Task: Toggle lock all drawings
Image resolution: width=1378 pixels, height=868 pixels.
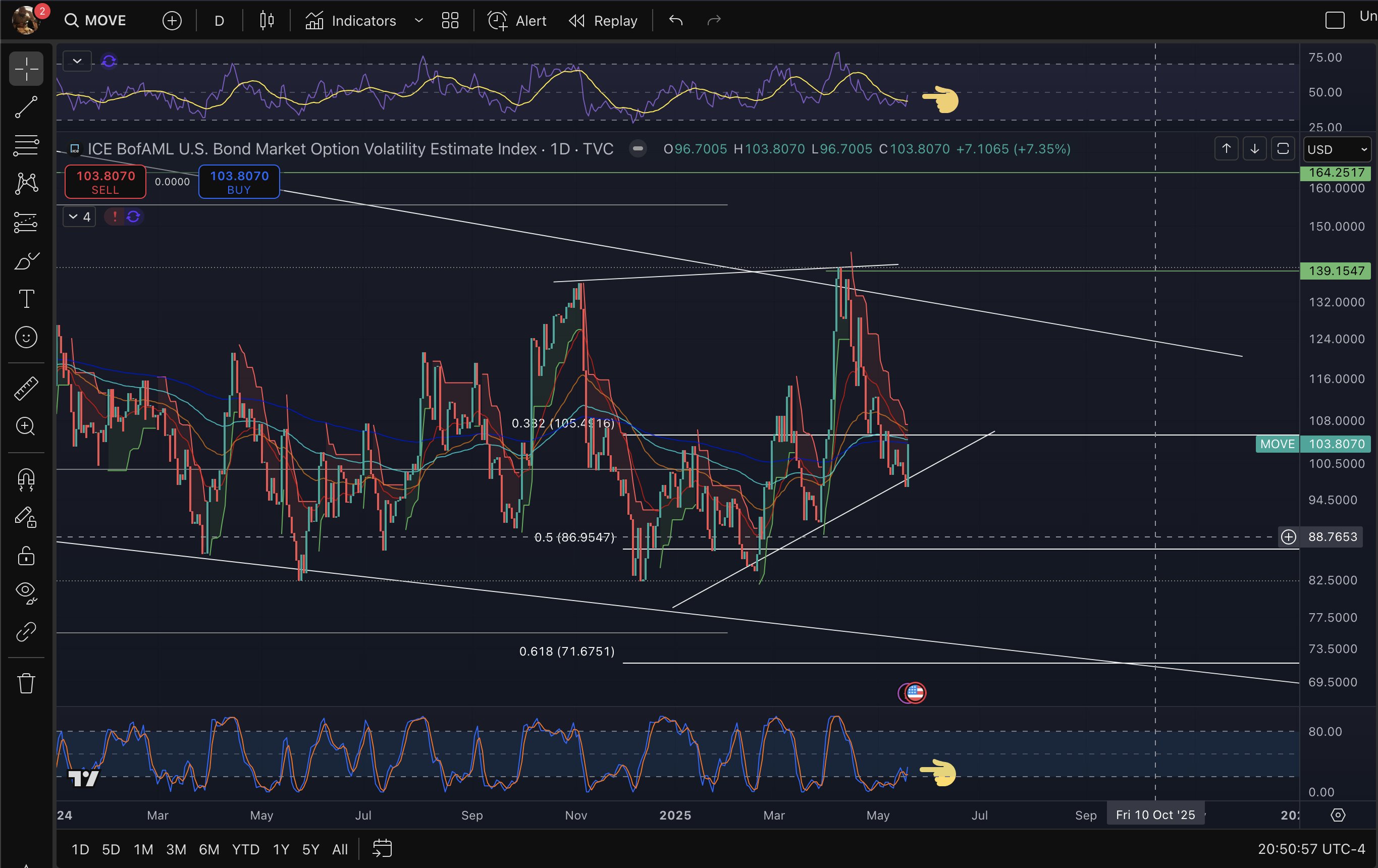Action: (26, 556)
